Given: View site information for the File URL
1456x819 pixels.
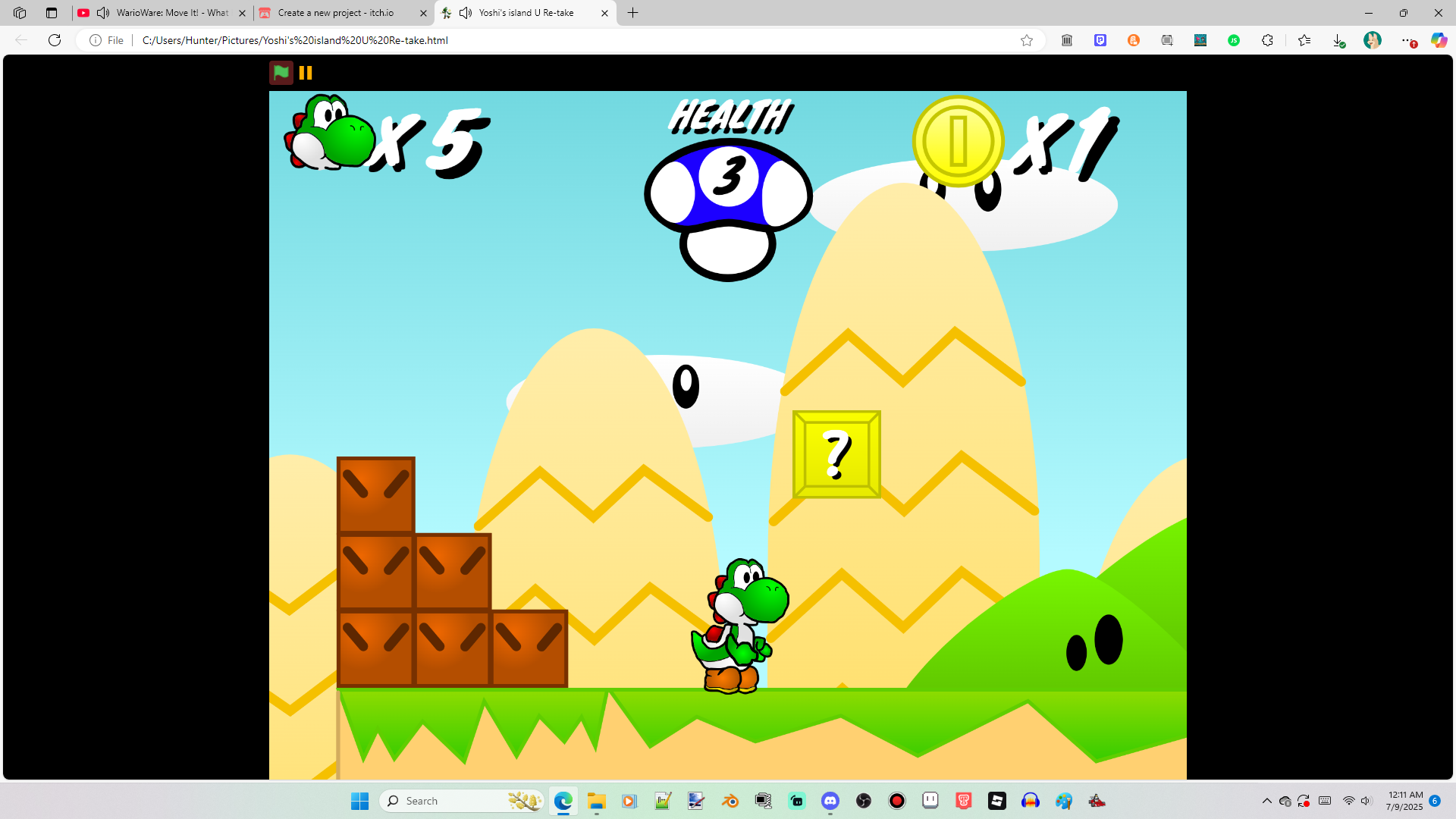Looking at the screenshot, I should click(106, 40).
